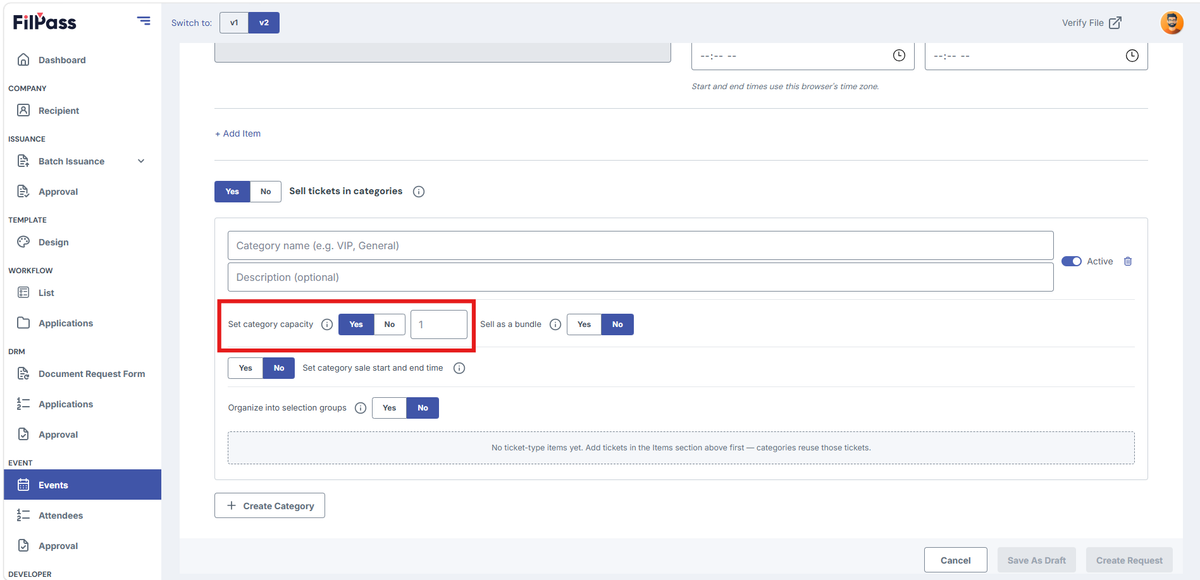Select No for Sell tickets in categories
This screenshot has height=580, width=1200.
(265, 191)
